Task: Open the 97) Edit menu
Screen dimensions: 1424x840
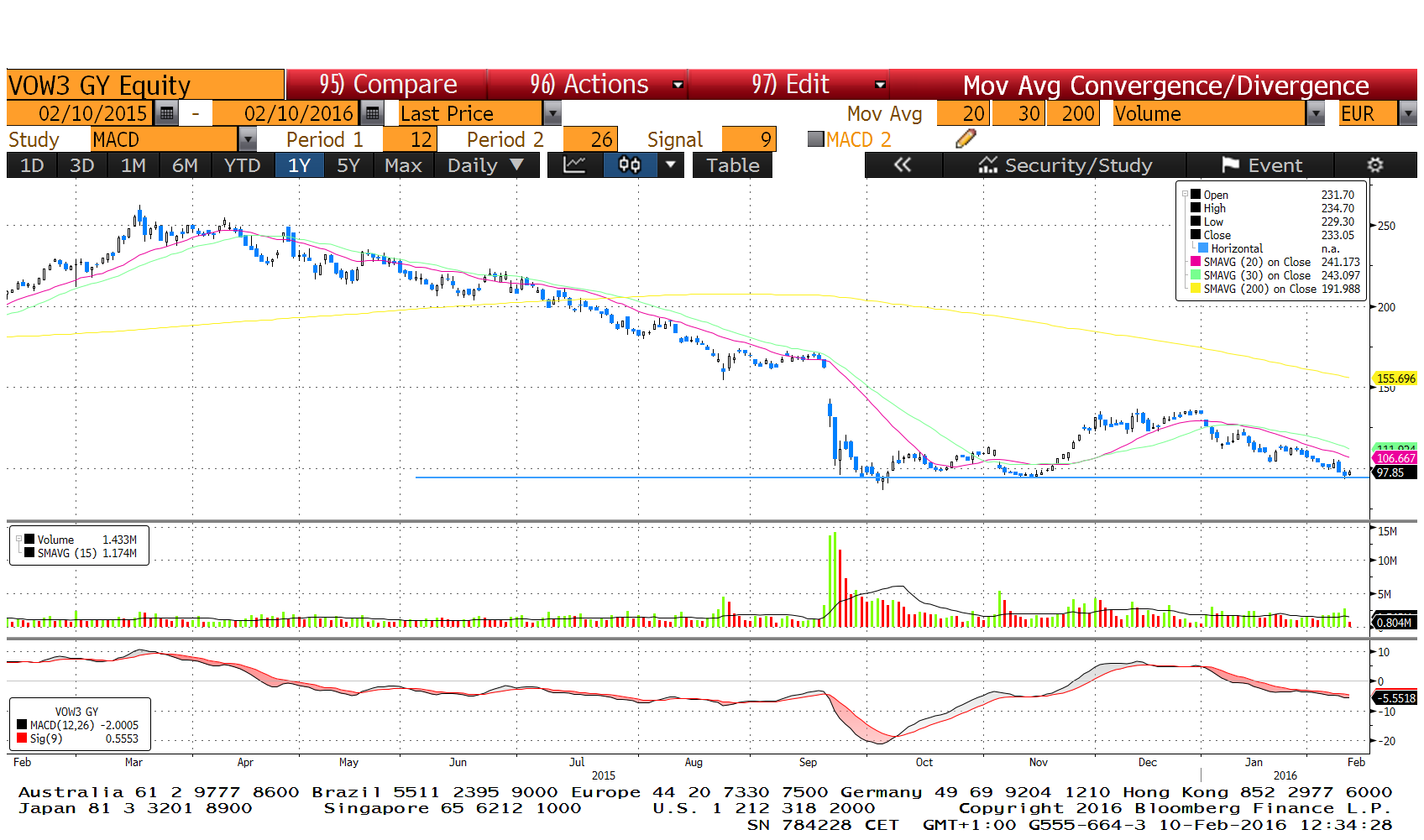Action: pyautogui.click(x=790, y=85)
